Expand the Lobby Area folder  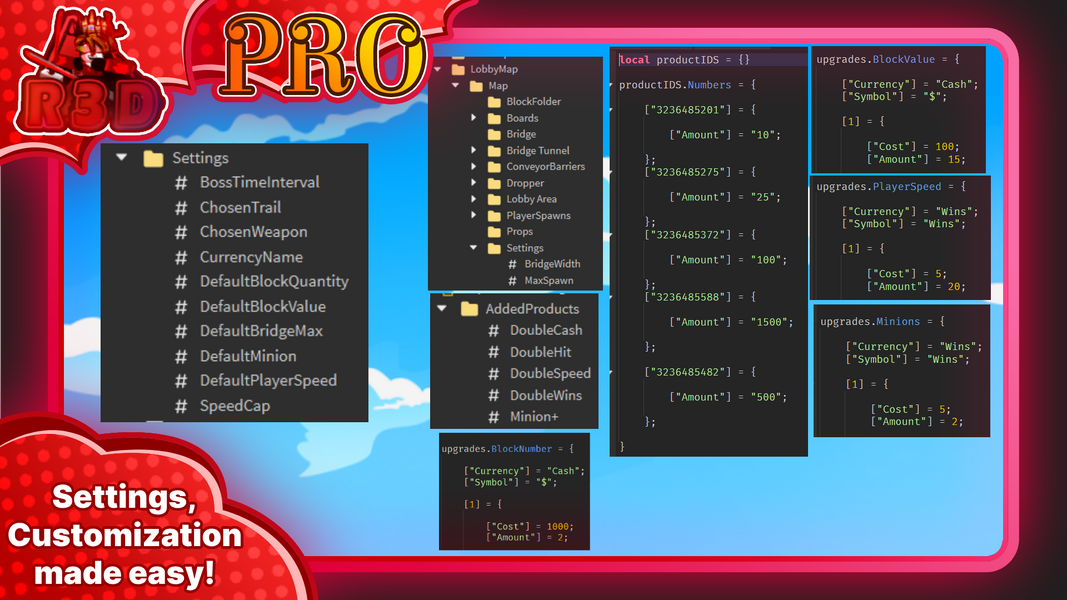474,199
